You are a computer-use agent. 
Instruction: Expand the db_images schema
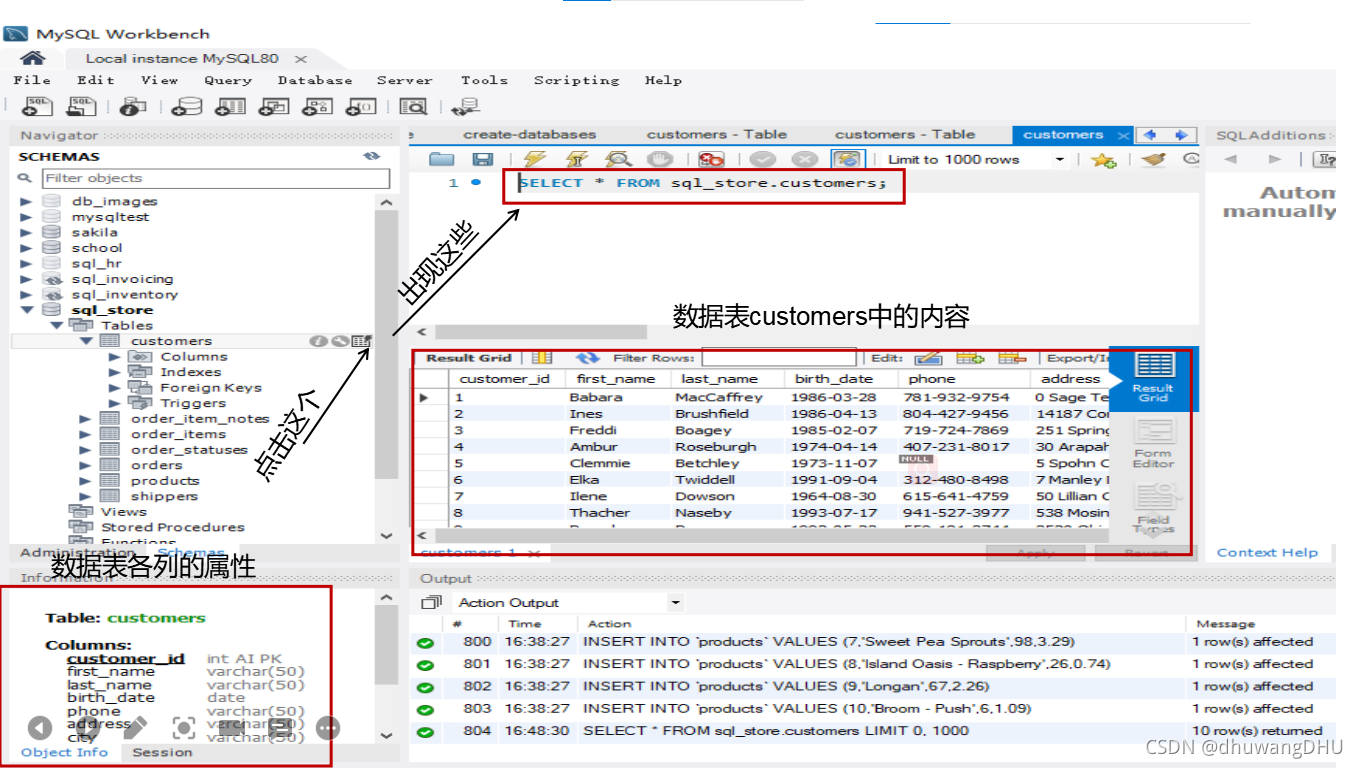(x=26, y=201)
